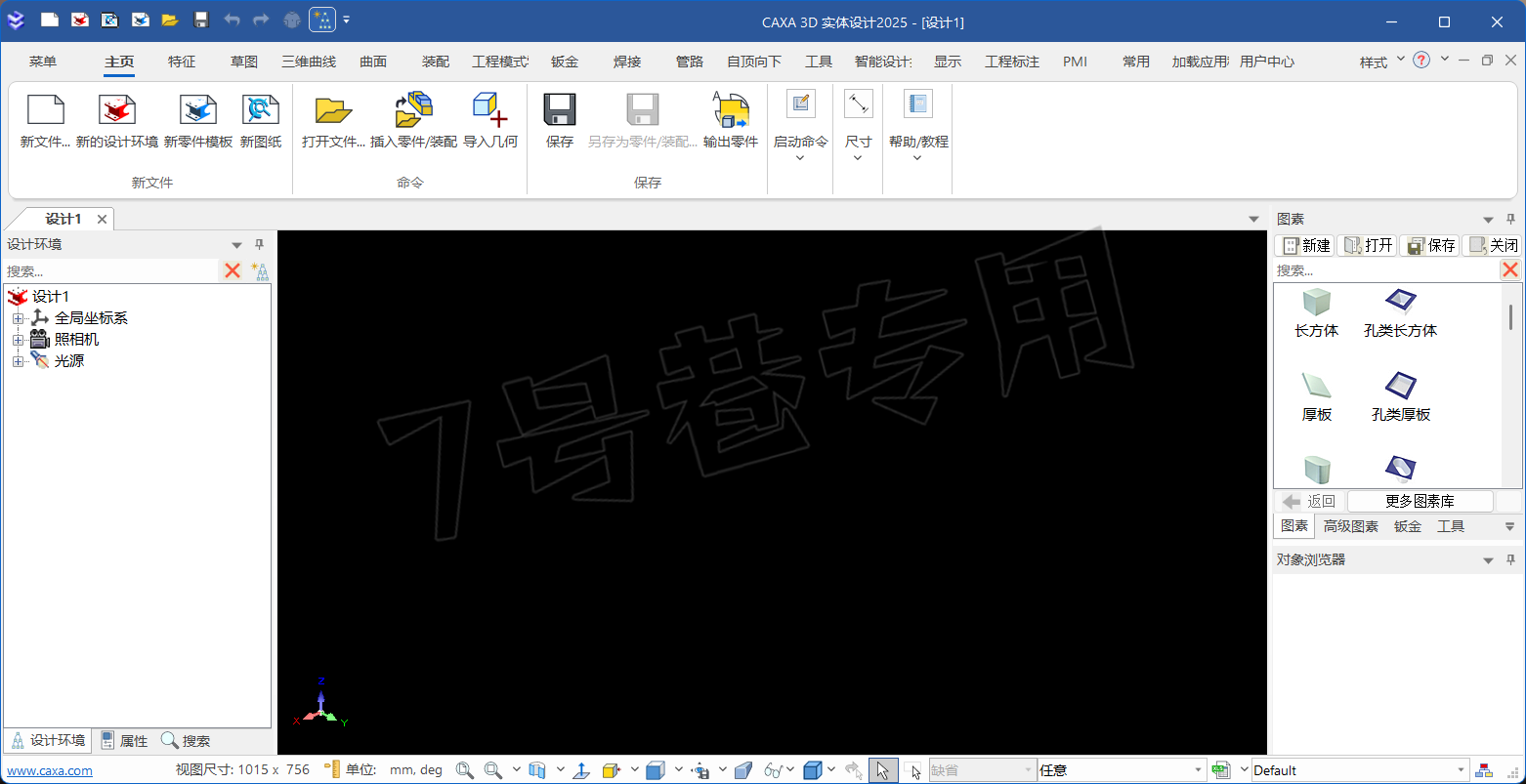The height and width of the screenshot is (784, 1526).
Task: Click the Export part (输出零件) icon
Action: pyautogui.click(x=731, y=110)
